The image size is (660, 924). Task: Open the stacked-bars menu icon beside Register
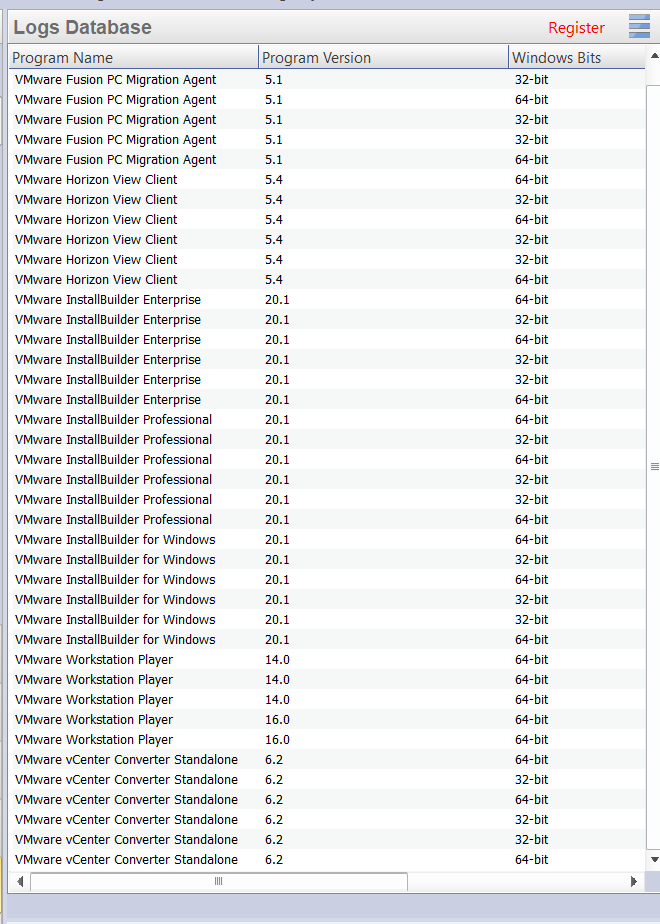[639, 27]
